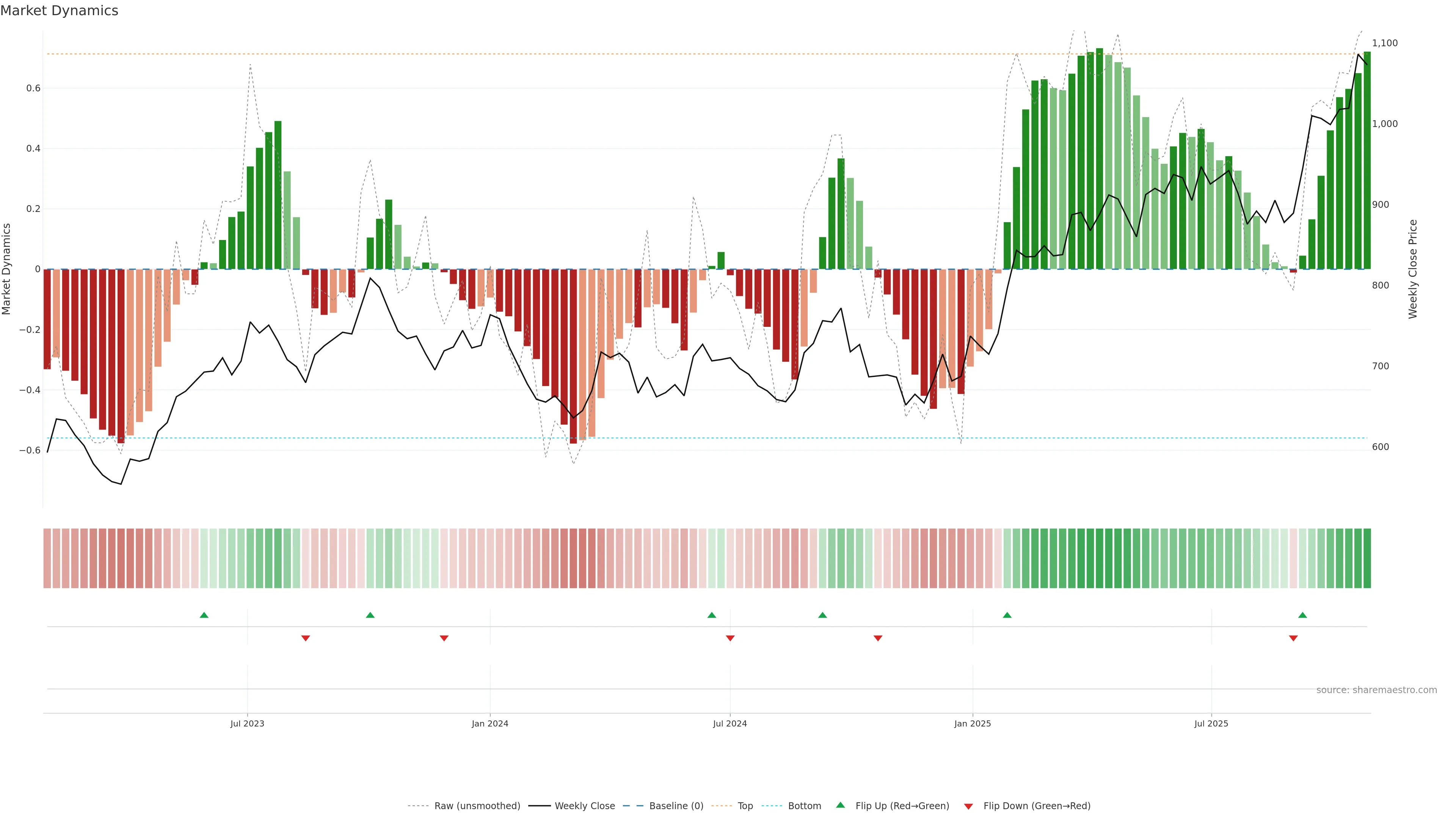The height and width of the screenshot is (819, 1456).
Task: Click the last green flip-up marker after Jul 2025
Action: pyautogui.click(x=1302, y=615)
